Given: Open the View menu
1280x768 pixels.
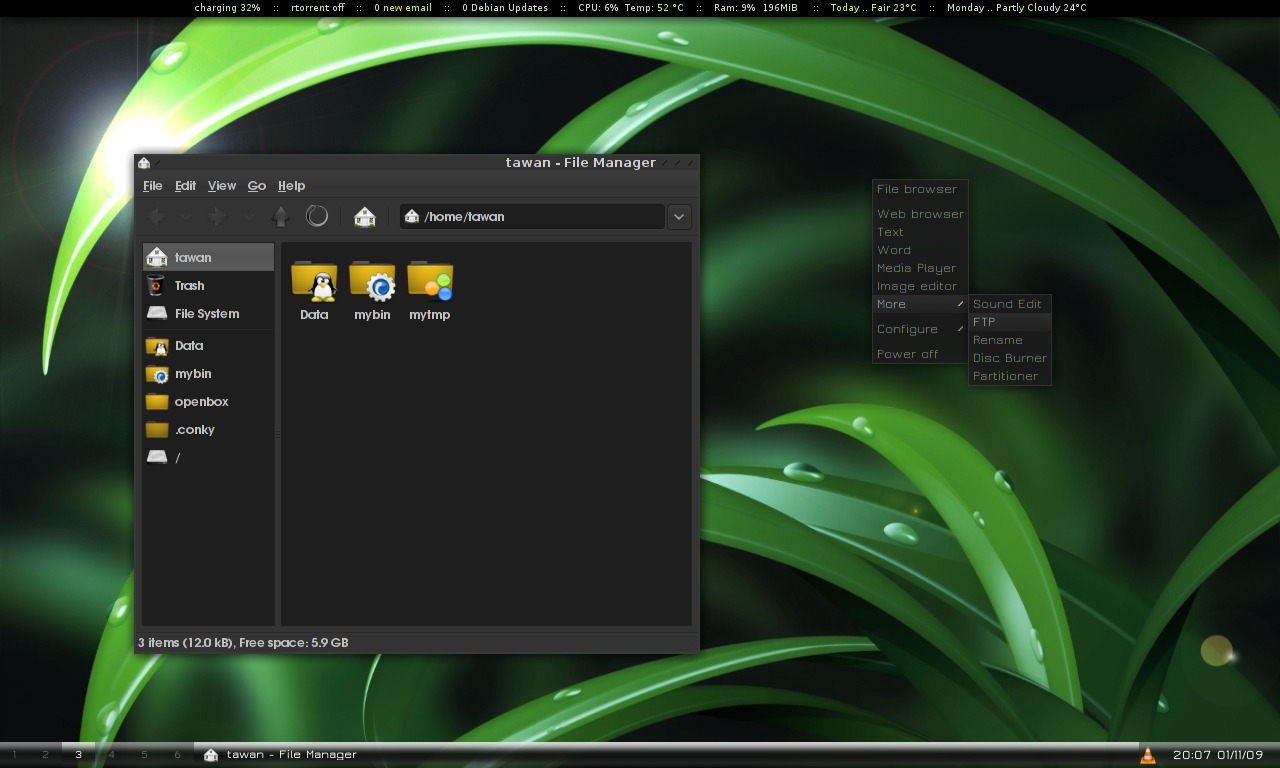Looking at the screenshot, I should point(222,186).
